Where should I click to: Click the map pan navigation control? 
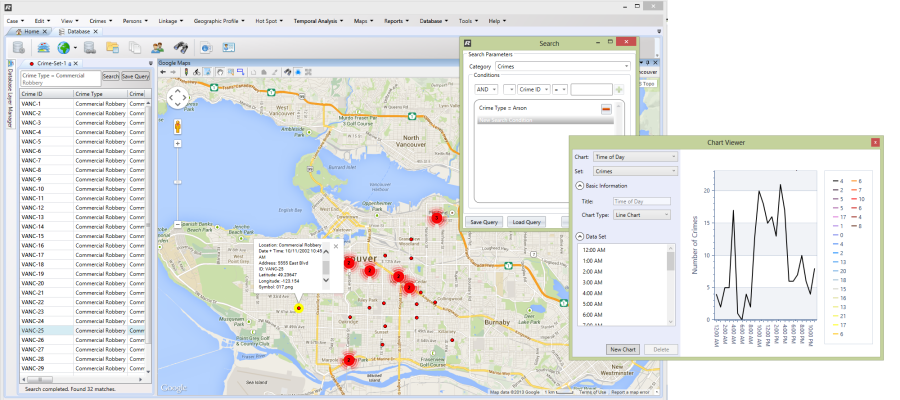click(178, 98)
